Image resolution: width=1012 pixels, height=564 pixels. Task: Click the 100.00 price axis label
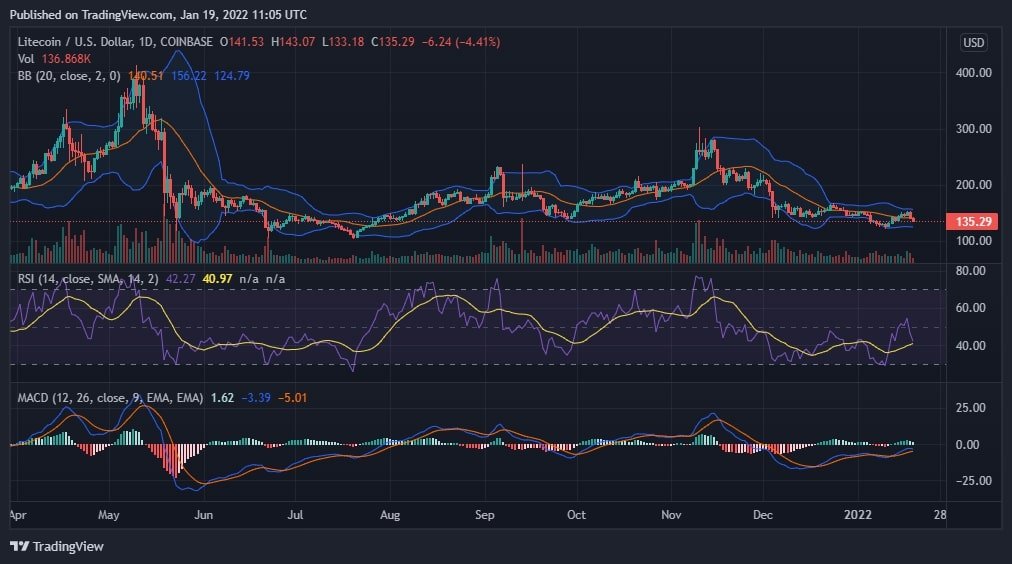coord(973,241)
